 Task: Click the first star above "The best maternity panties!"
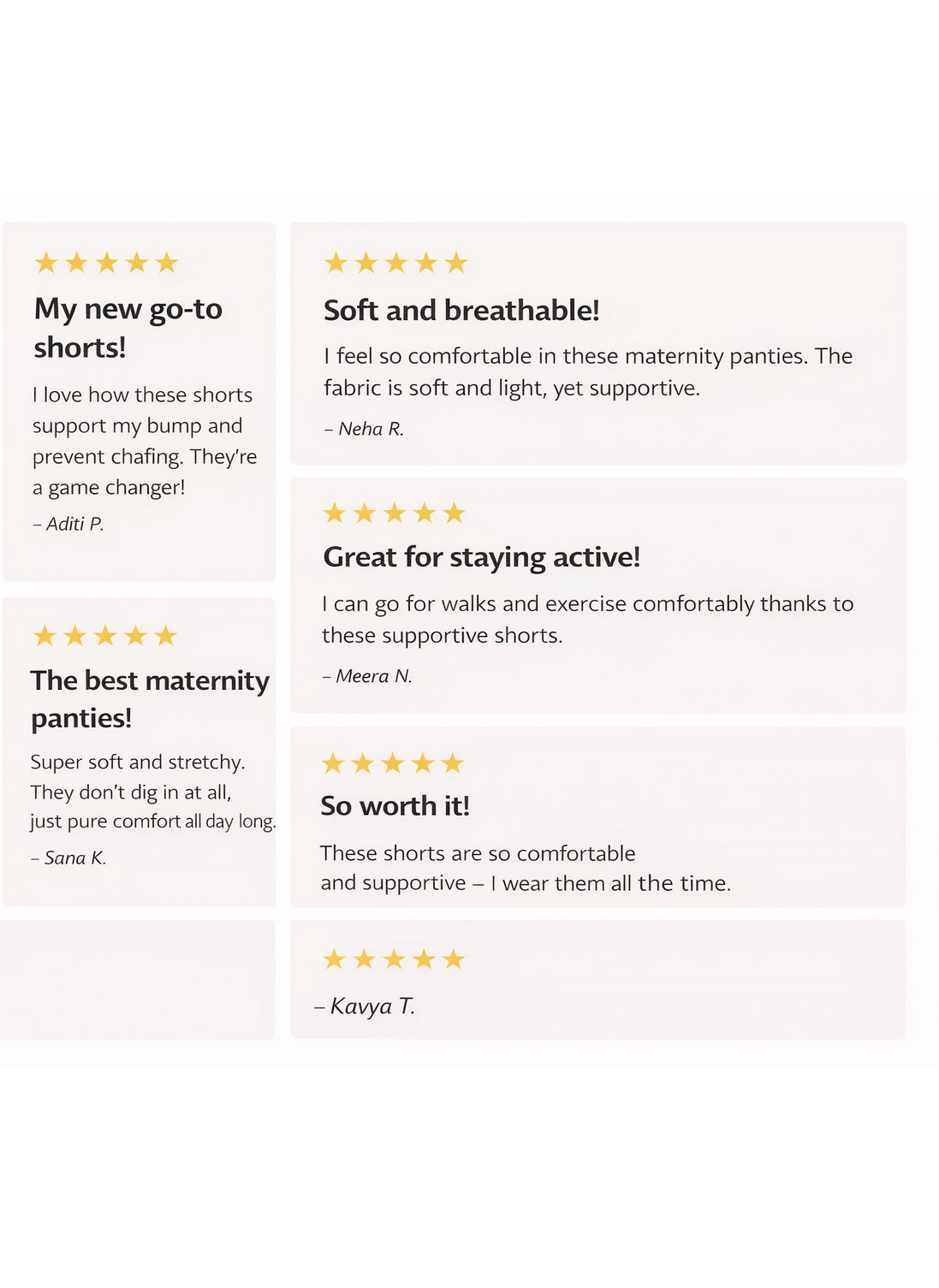click(45, 636)
